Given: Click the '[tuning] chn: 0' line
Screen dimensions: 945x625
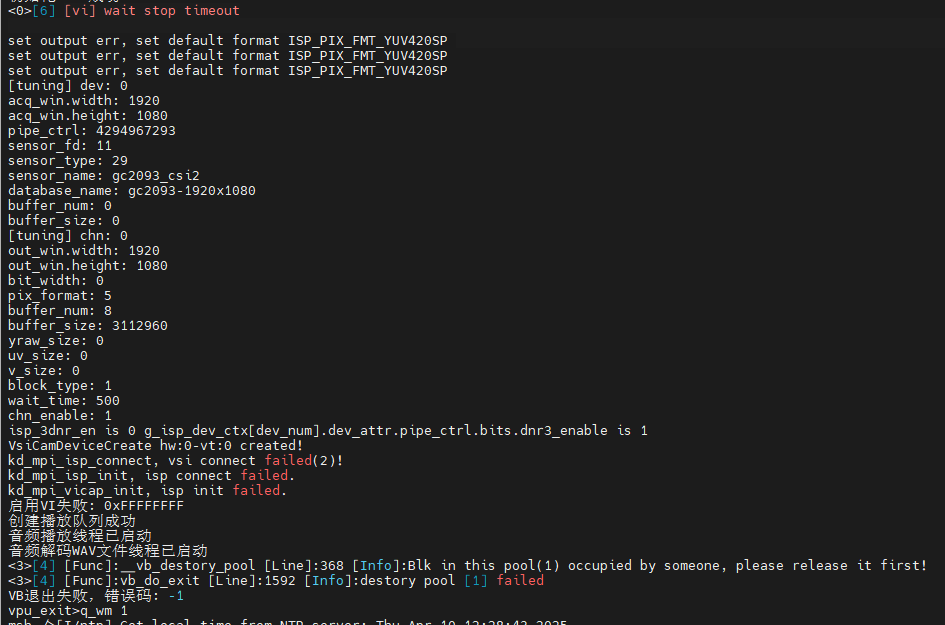Looking at the screenshot, I should tap(68, 236).
